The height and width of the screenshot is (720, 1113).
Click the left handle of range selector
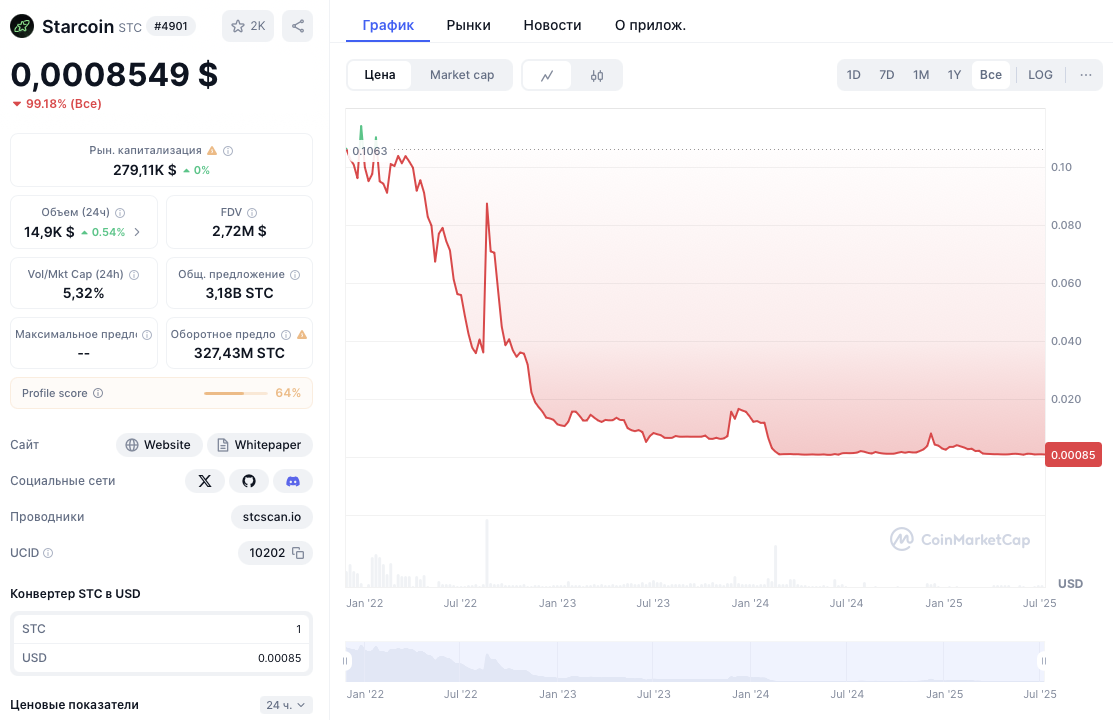pos(346,661)
